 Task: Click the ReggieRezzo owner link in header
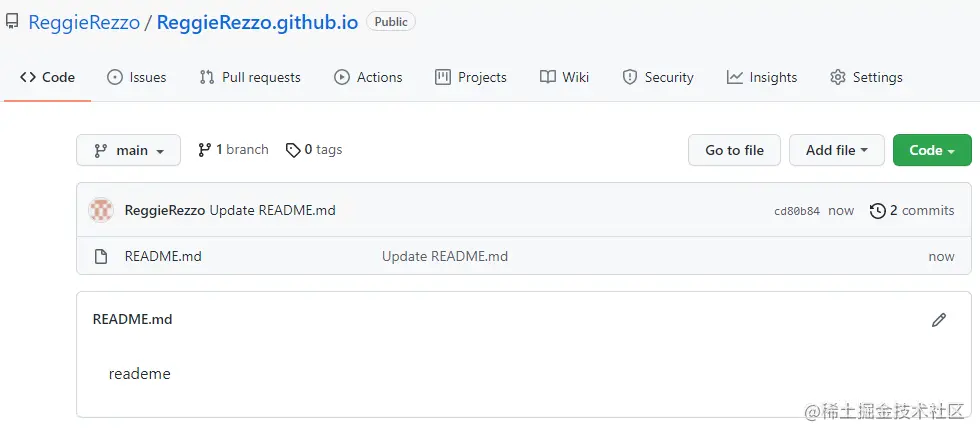pos(84,23)
